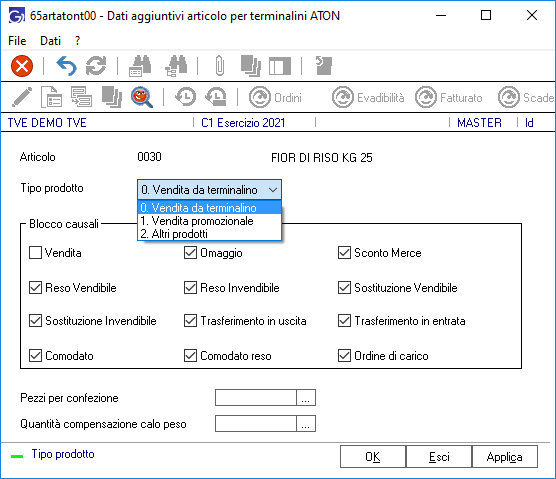Click the paperclip attachment icon
Screen dimensions: 556x479
pyautogui.click(x=220, y=66)
